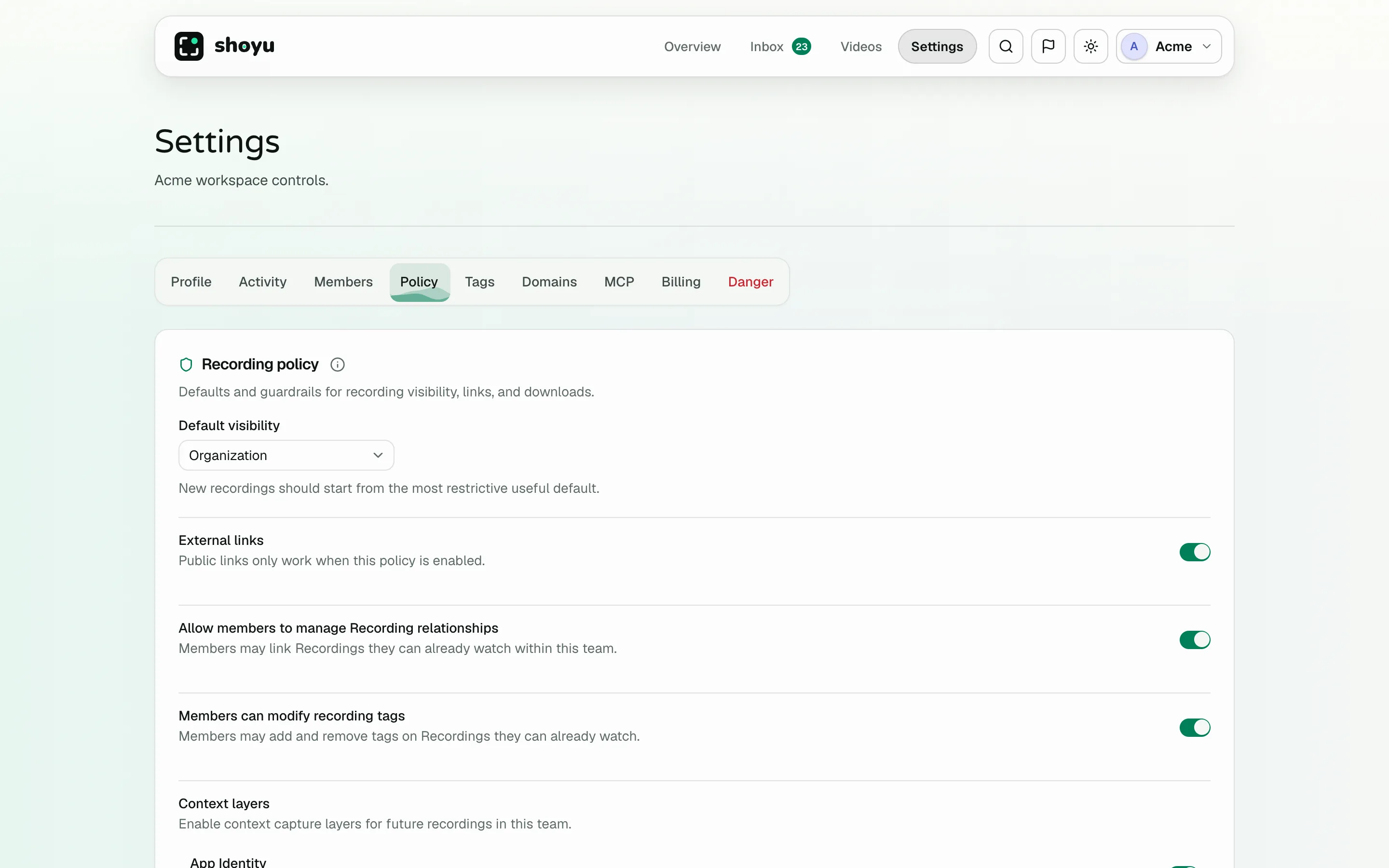Click the Context layers heading
The image size is (1389, 868).
pyautogui.click(x=224, y=803)
